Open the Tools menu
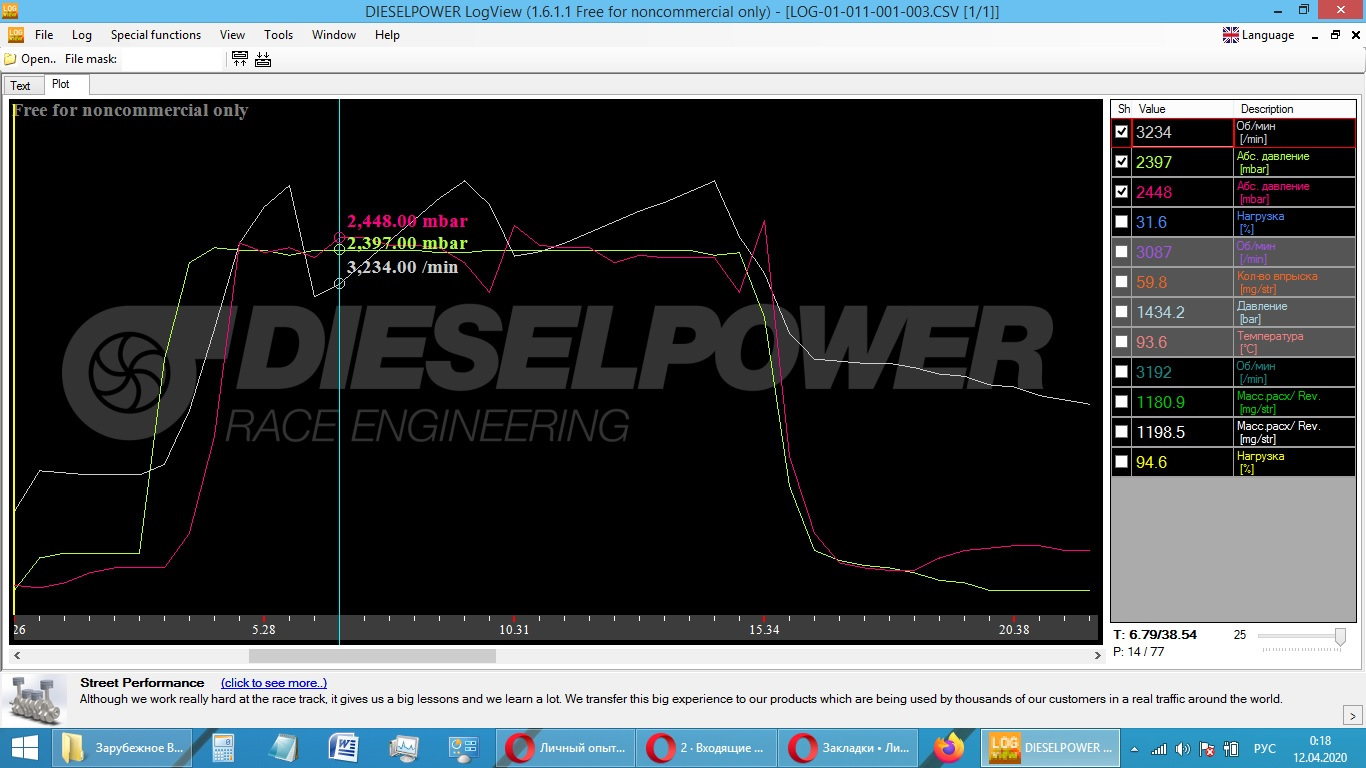This screenshot has width=1366, height=768. point(278,35)
